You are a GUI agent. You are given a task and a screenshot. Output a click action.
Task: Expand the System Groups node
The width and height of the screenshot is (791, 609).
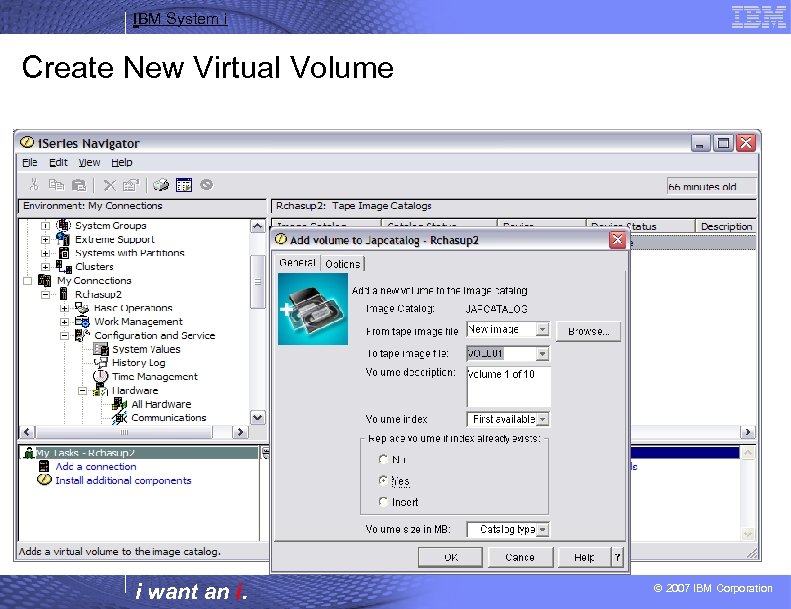point(45,226)
